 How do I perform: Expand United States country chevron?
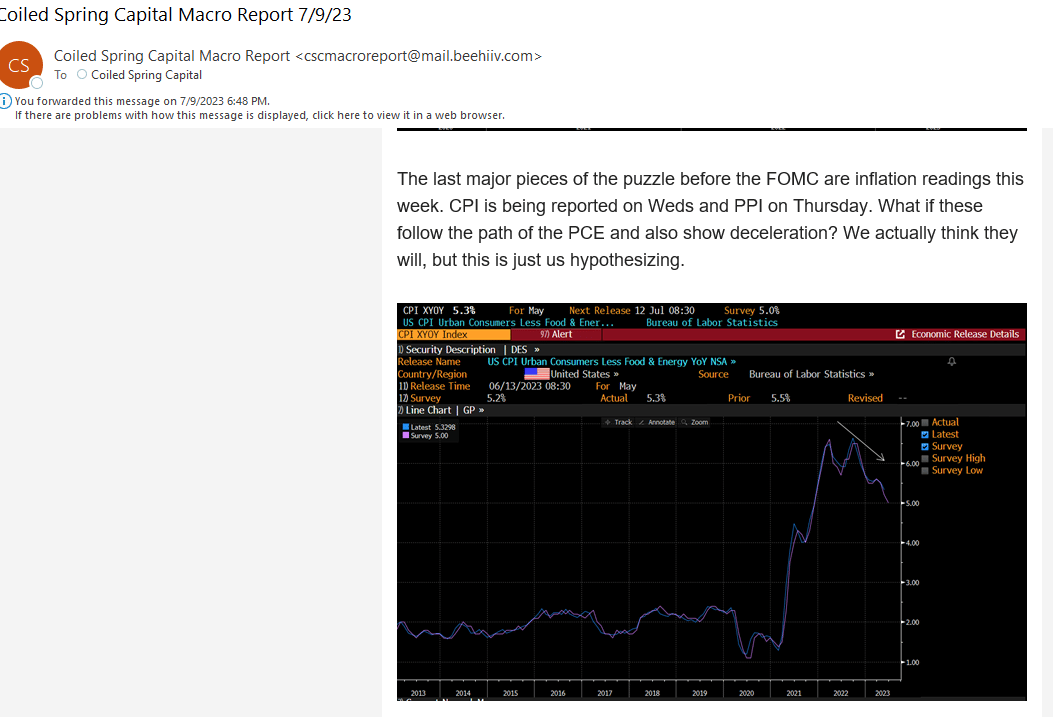click(x=616, y=375)
